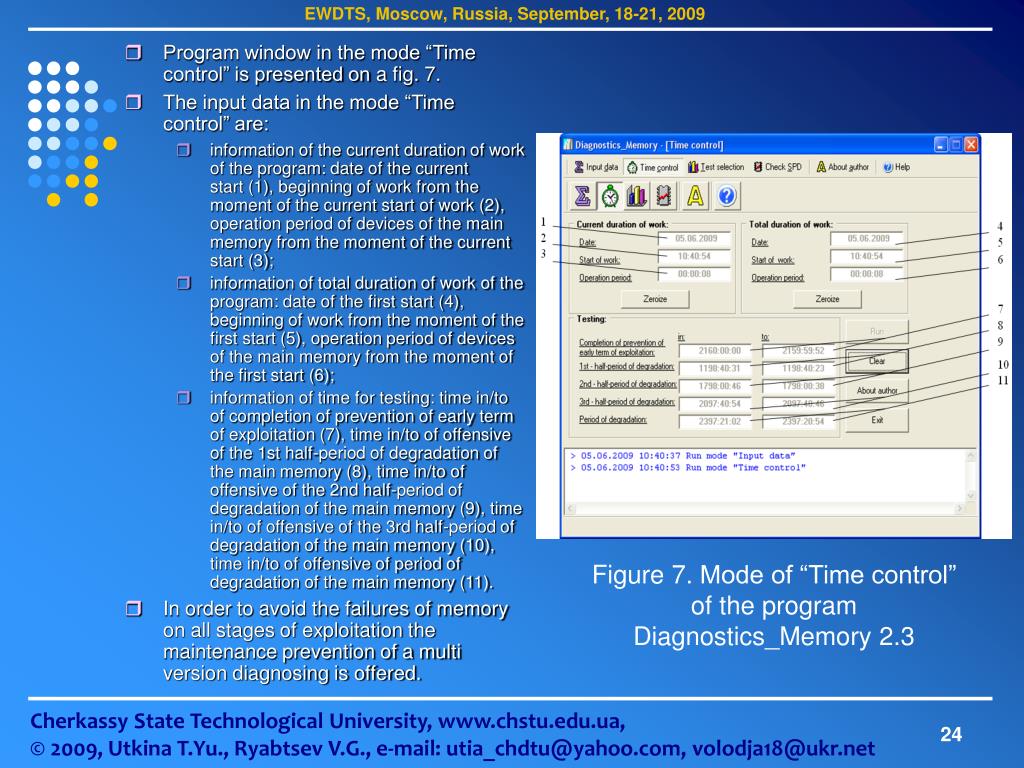
Task: Click the "3rd - half-period of degradation" label
Action: 627,402
